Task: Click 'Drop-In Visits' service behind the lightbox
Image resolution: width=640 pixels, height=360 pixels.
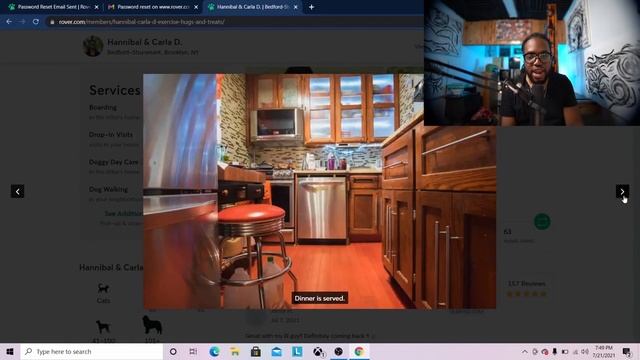Action: pos(111,135)
